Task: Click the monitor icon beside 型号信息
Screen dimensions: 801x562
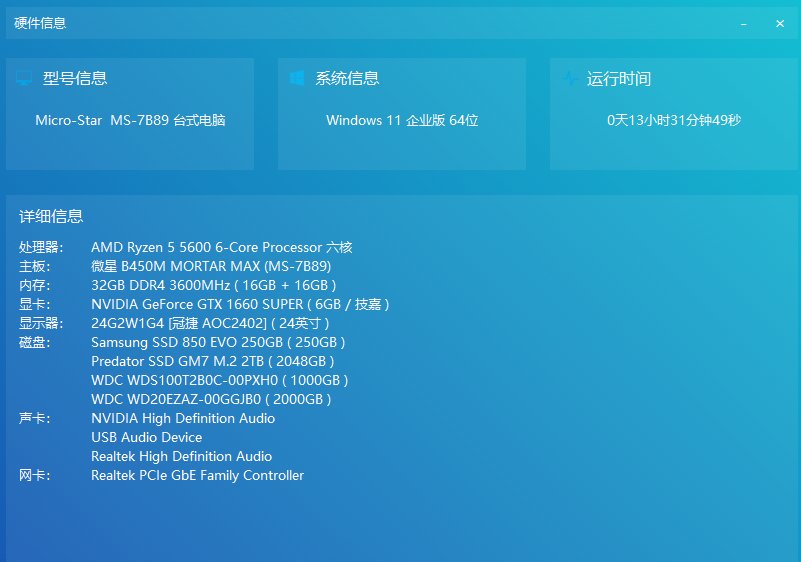Action: pyautogui.click(x=25, y=78)
